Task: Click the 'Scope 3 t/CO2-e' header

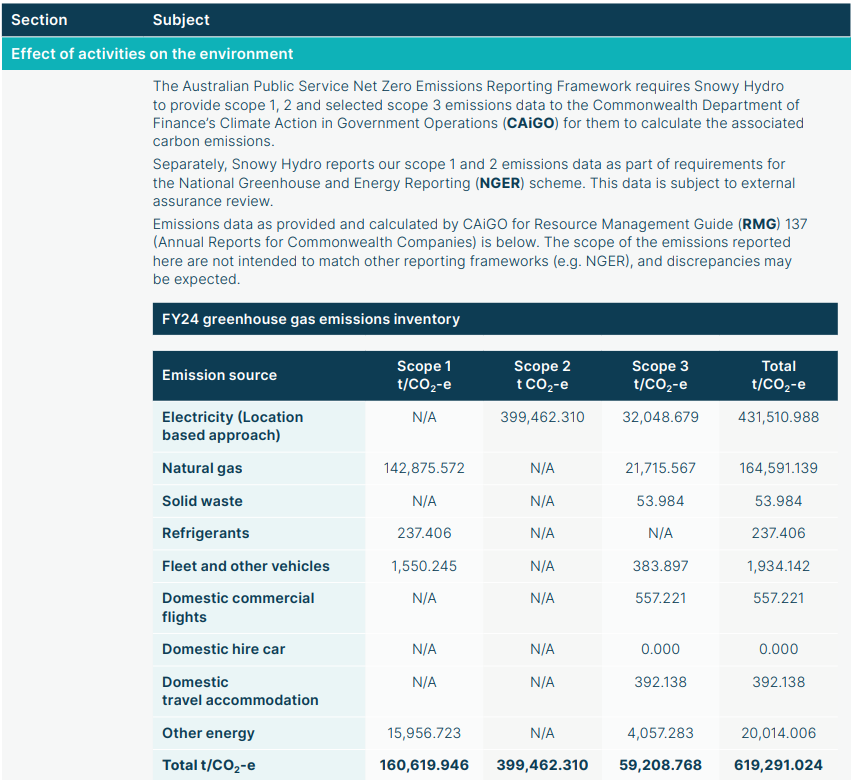Action: [660, 375]
